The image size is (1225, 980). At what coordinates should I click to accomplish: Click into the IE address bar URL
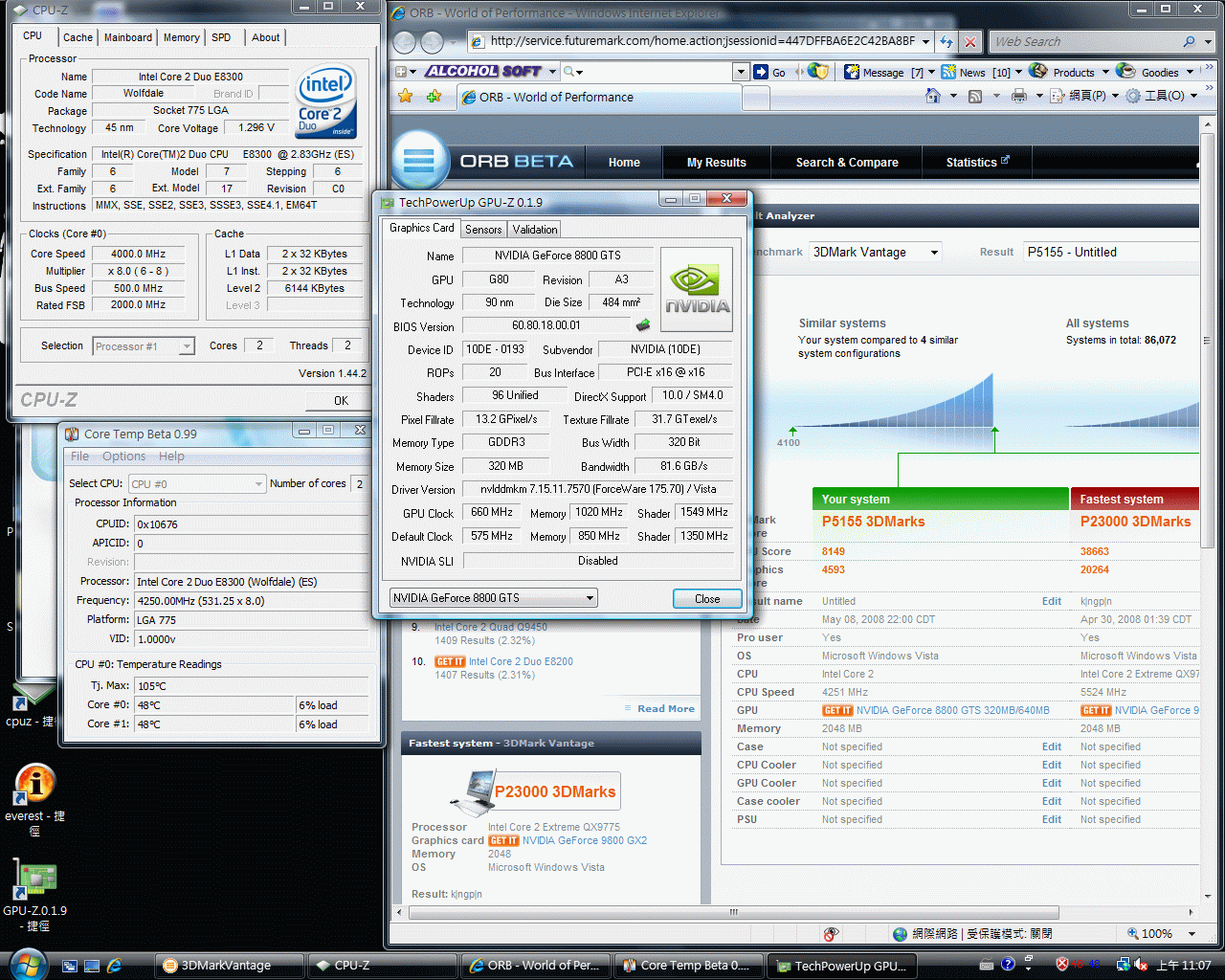point(702,41)
